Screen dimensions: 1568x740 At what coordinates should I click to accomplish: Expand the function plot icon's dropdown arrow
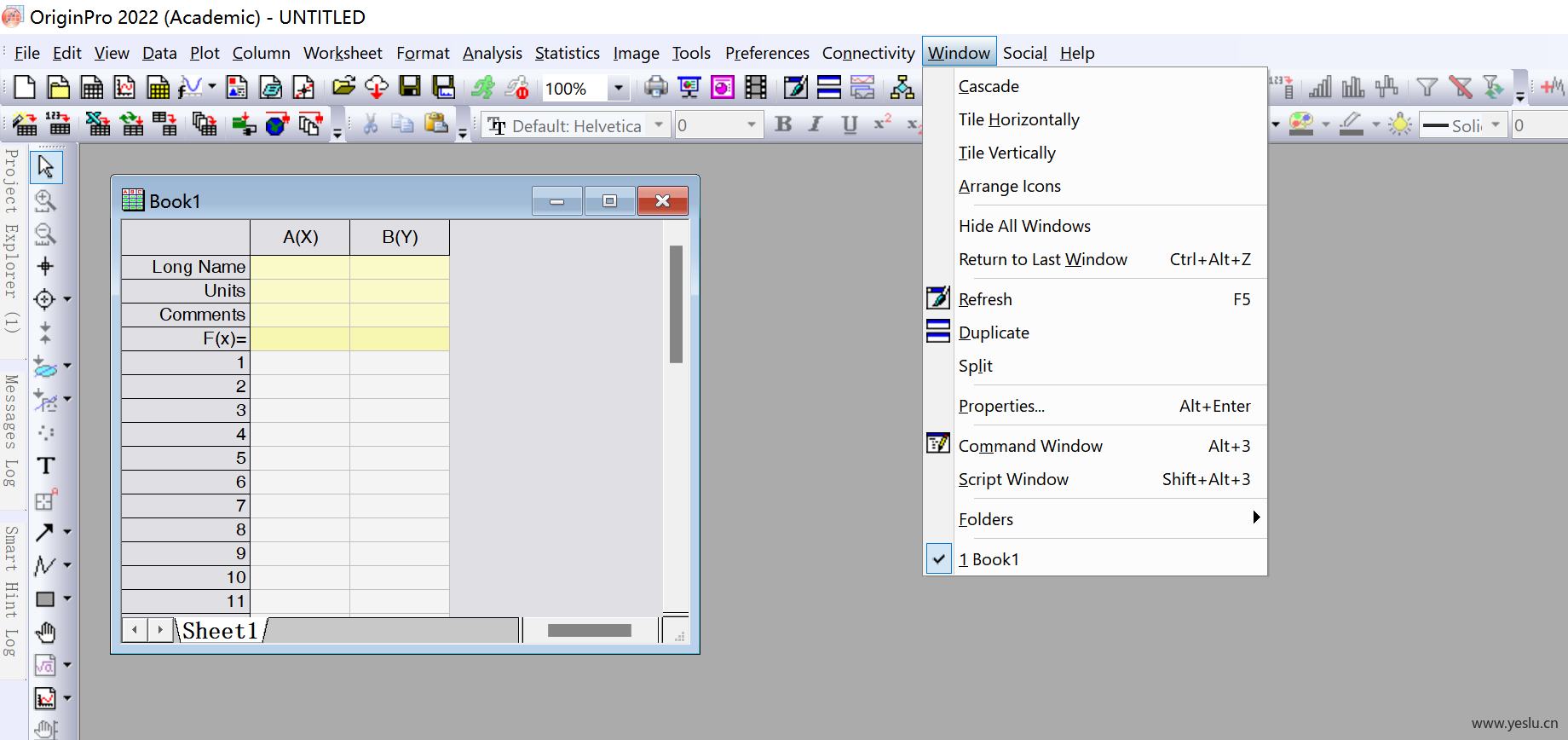(211, 87)
